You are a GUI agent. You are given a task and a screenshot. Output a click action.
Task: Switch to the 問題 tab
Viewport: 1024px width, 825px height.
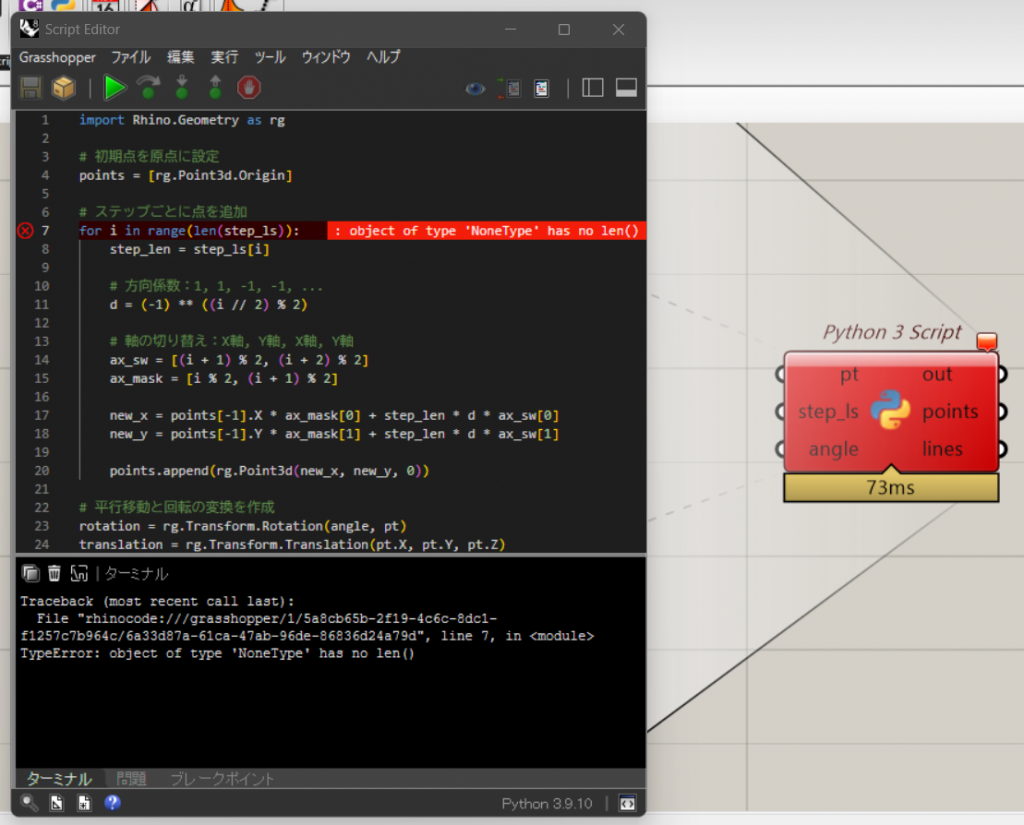[x=130, y=778]
